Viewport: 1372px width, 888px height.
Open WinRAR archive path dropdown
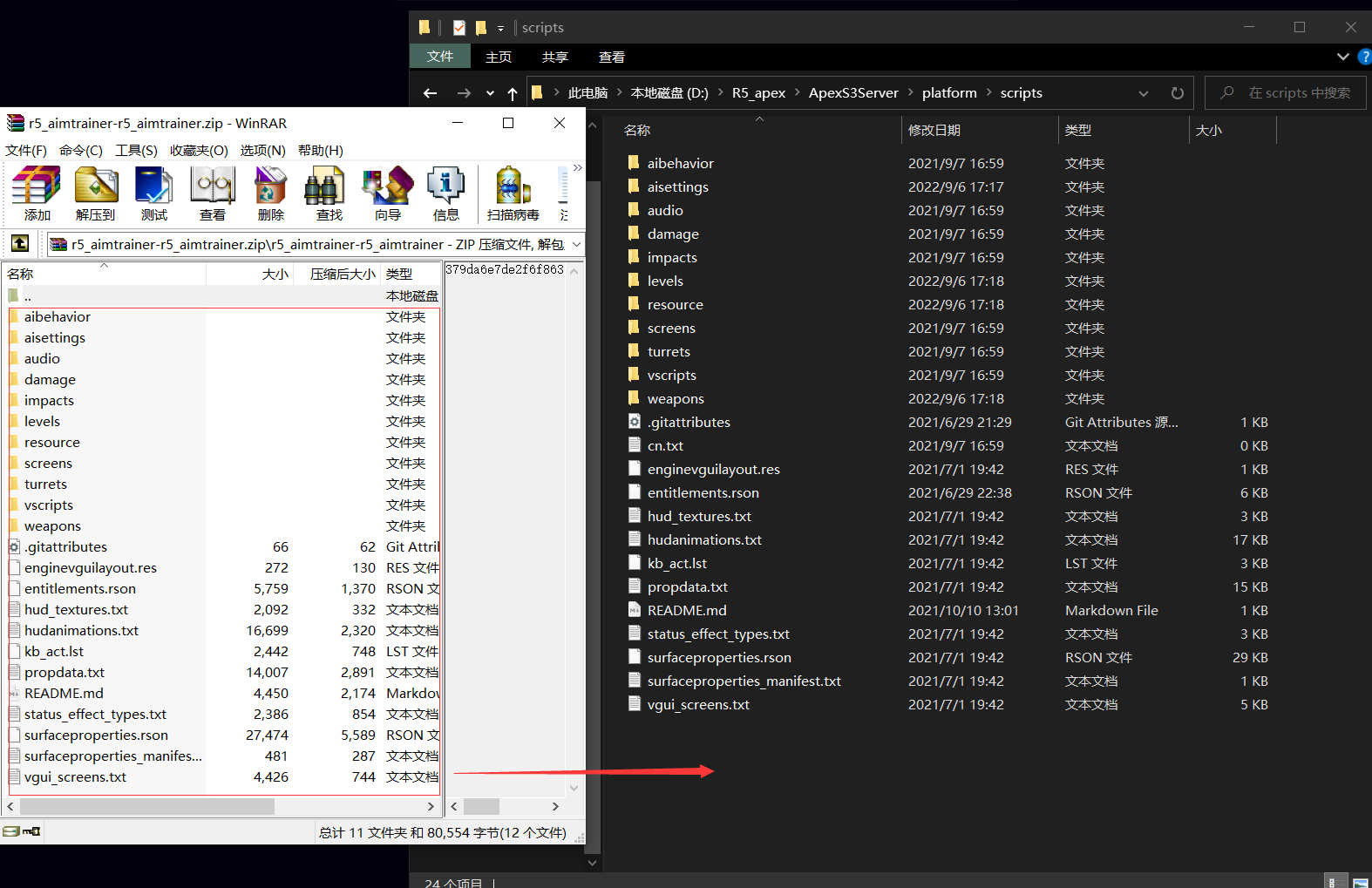click(576, 245)
